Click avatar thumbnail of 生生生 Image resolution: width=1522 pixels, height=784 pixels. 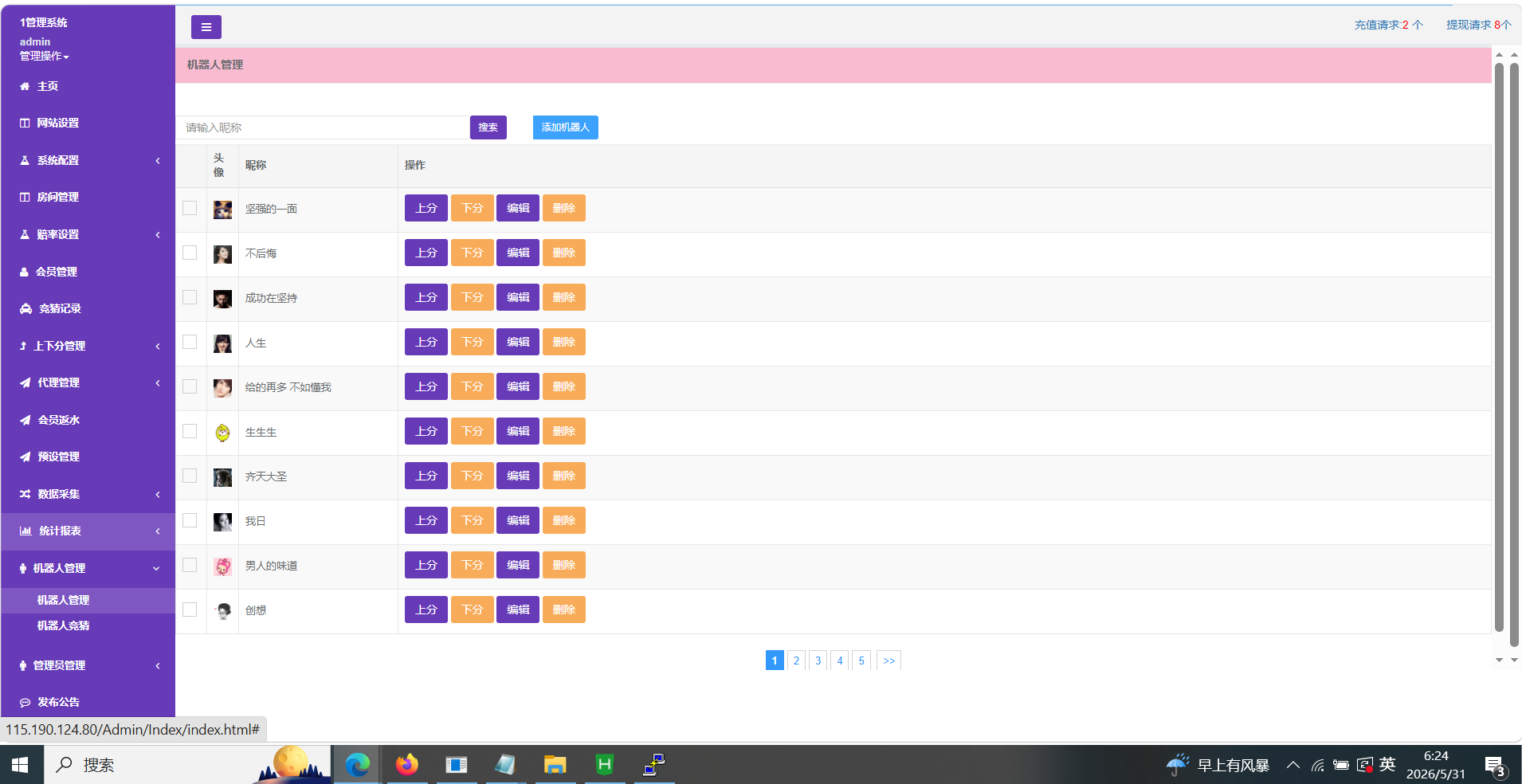222,433
